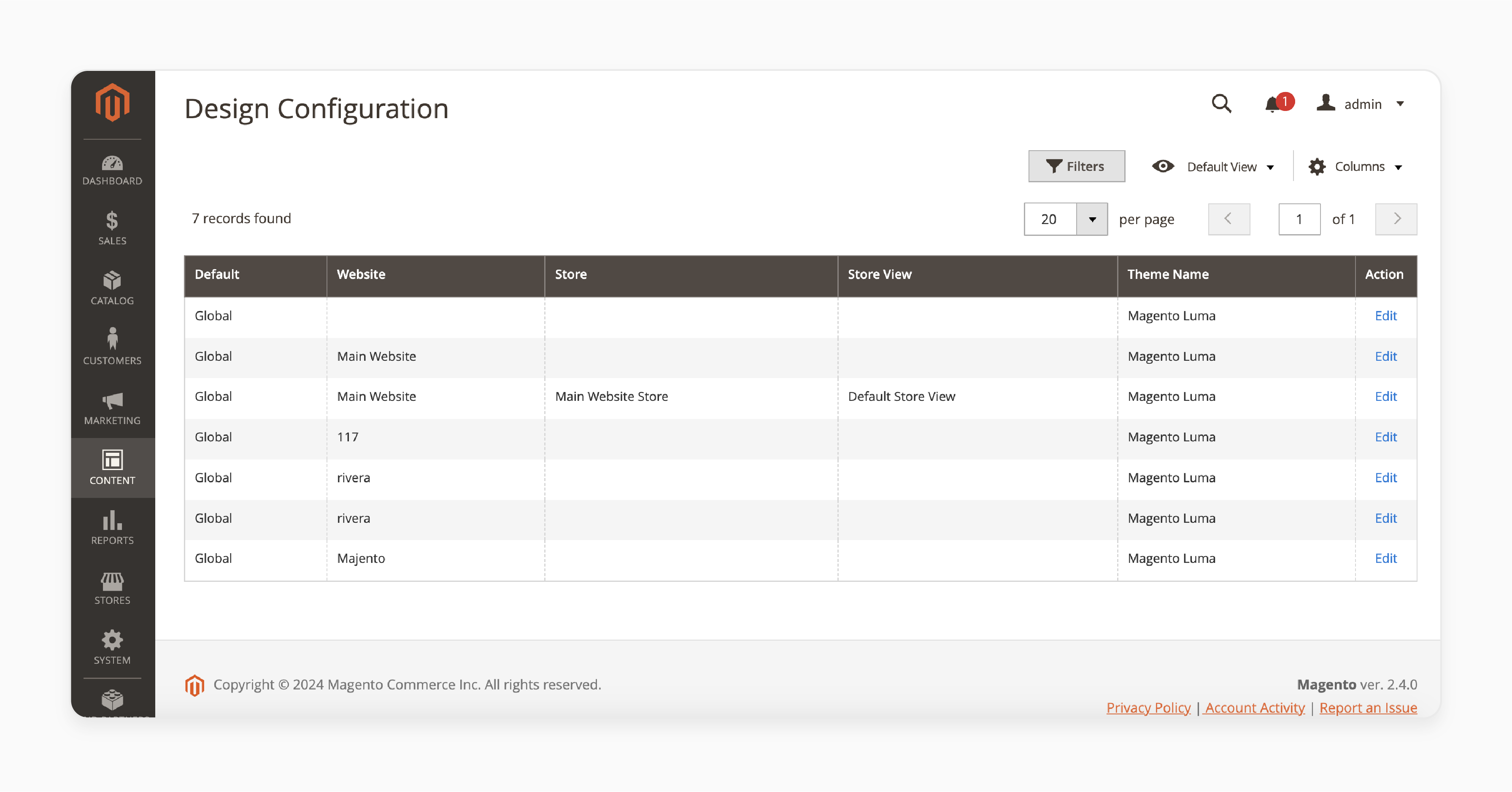Edit the 117 website row
1512x792 pixels.
click(1385, 437)
